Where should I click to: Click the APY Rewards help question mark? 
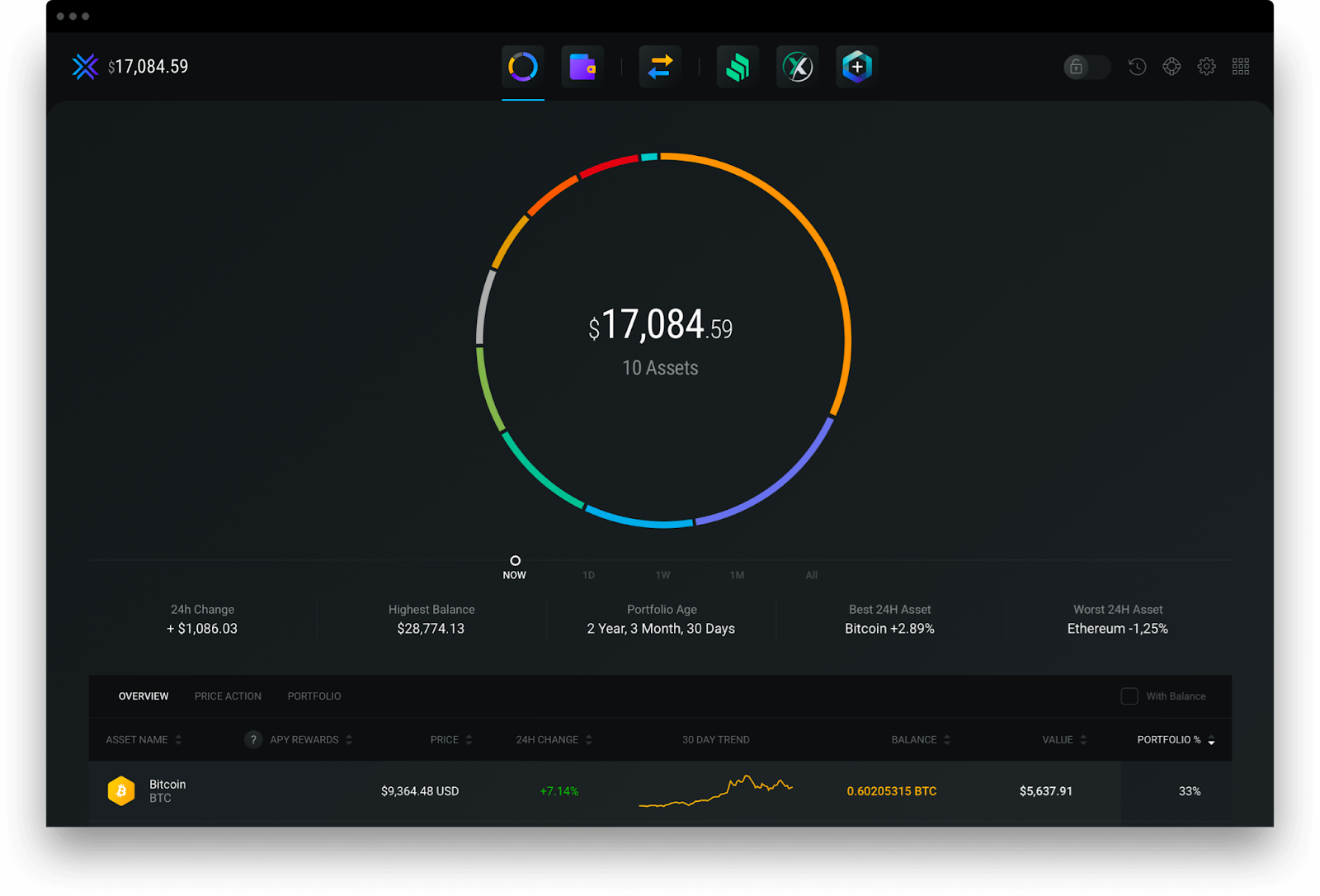[x=253, y=739]
